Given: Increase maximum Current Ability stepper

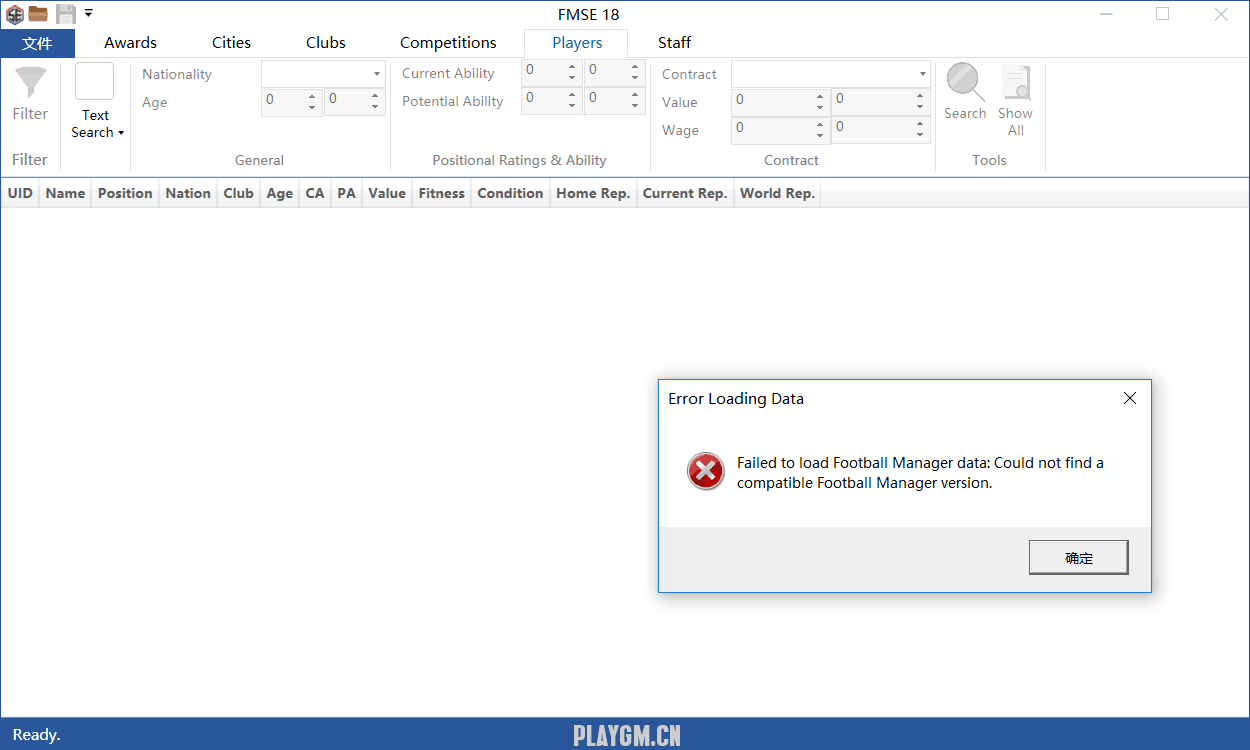Looking at the screenshot, I should click(x=635, y=67).
